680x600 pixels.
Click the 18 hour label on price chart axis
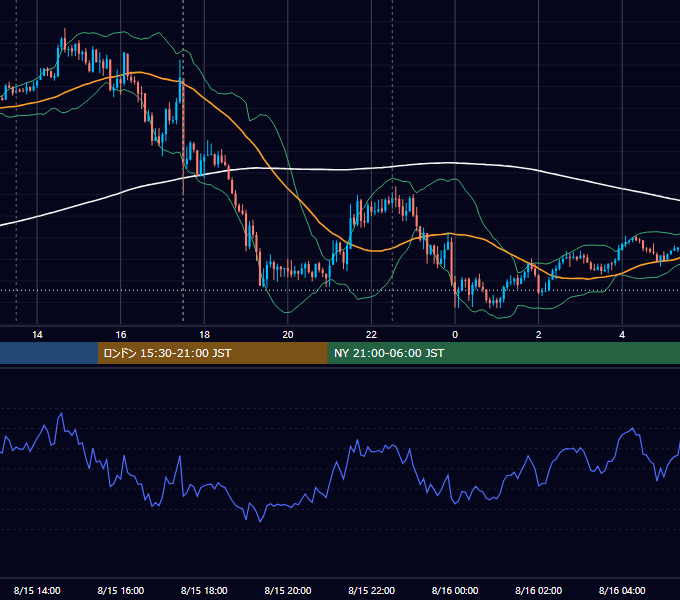204,335
